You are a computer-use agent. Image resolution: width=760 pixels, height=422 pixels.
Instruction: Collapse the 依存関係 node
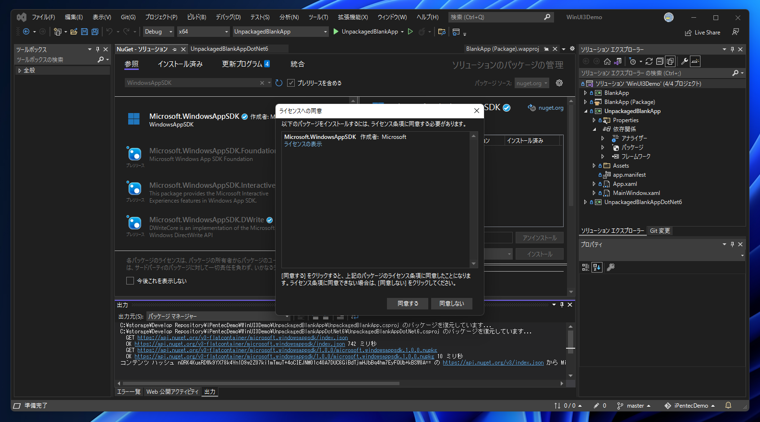(594, 129)
